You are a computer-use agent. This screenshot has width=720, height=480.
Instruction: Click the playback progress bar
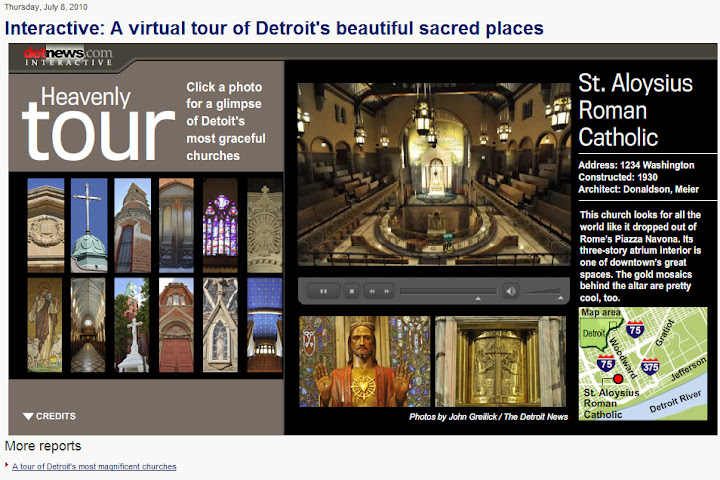pyautogui.click(x=448, y=291)
